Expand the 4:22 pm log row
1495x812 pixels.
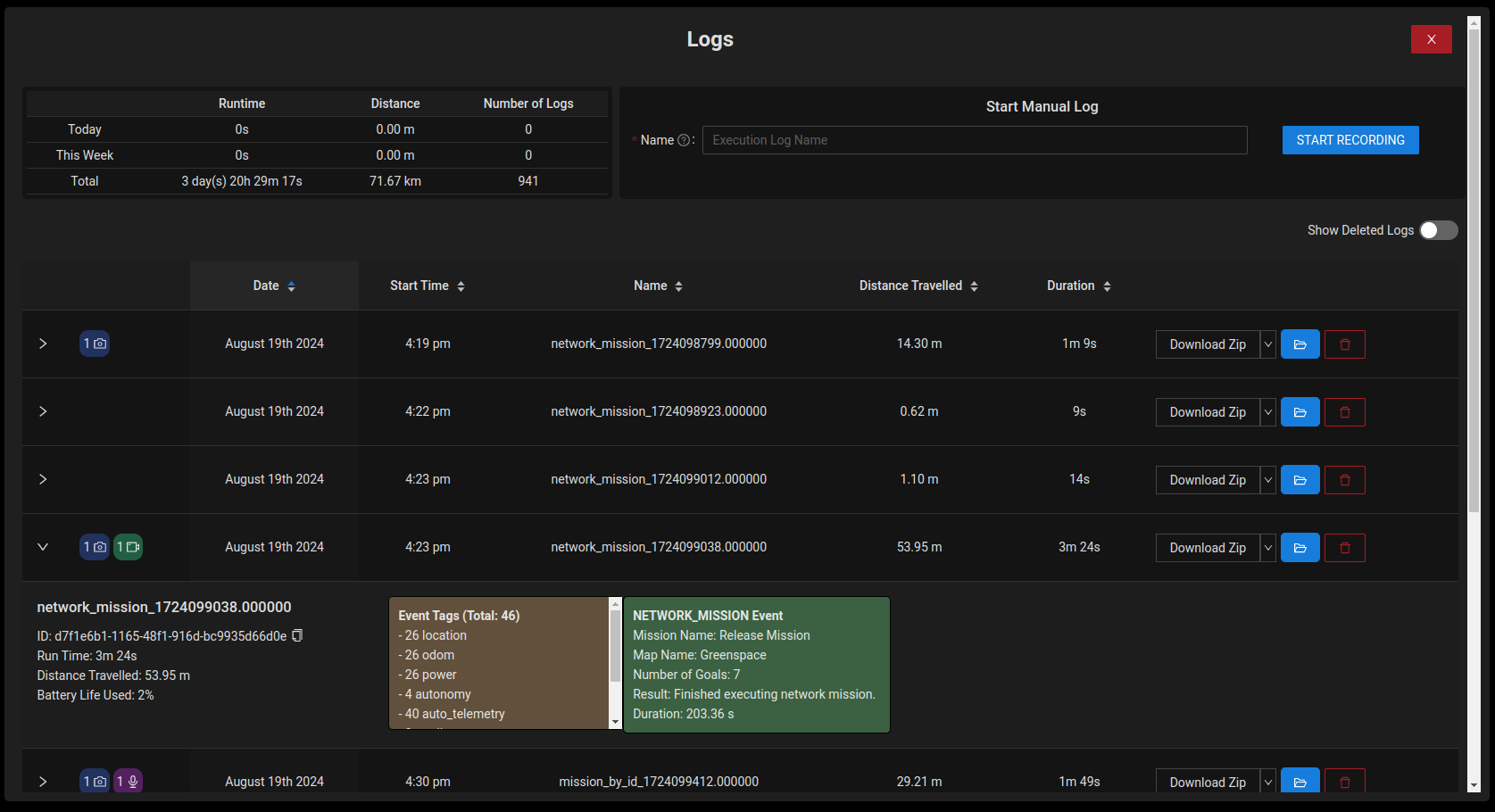click(43, 411)
